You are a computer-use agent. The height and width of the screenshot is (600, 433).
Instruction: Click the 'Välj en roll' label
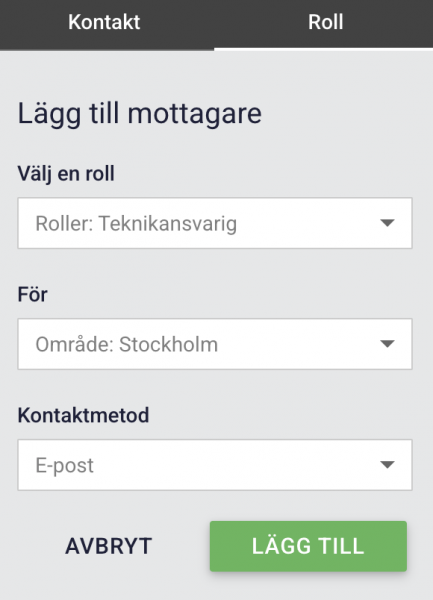[66, 174]
